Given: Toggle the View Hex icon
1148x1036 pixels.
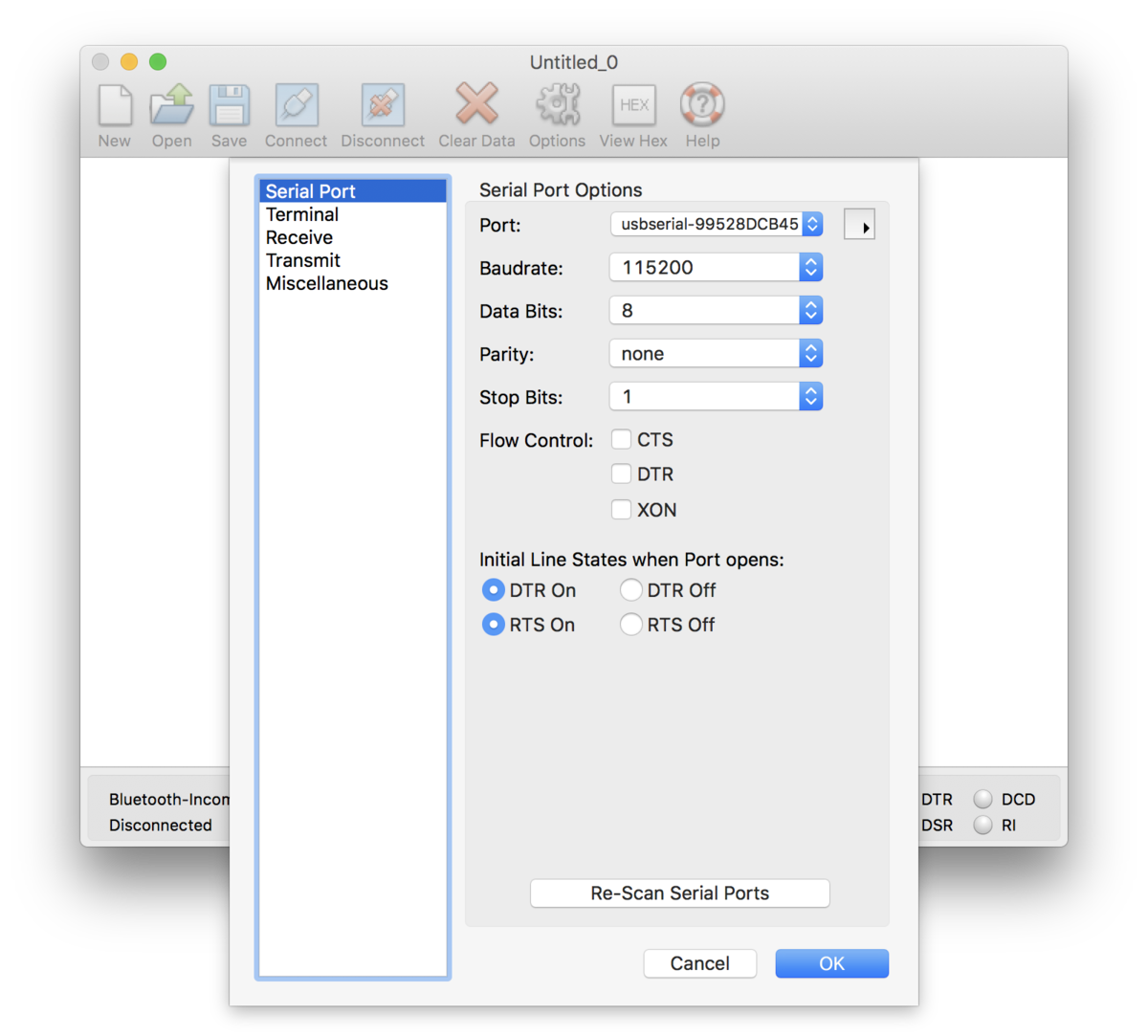Looking at the screenshot, I should point(633,105).
